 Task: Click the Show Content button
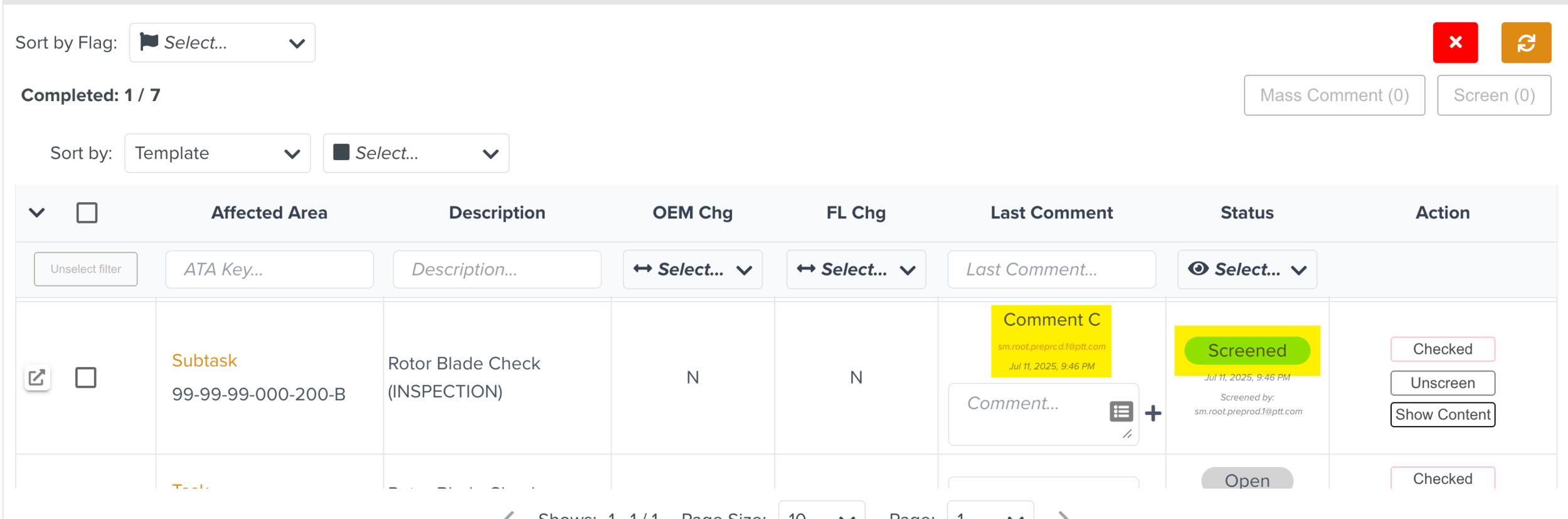(x=1442, y=415)
